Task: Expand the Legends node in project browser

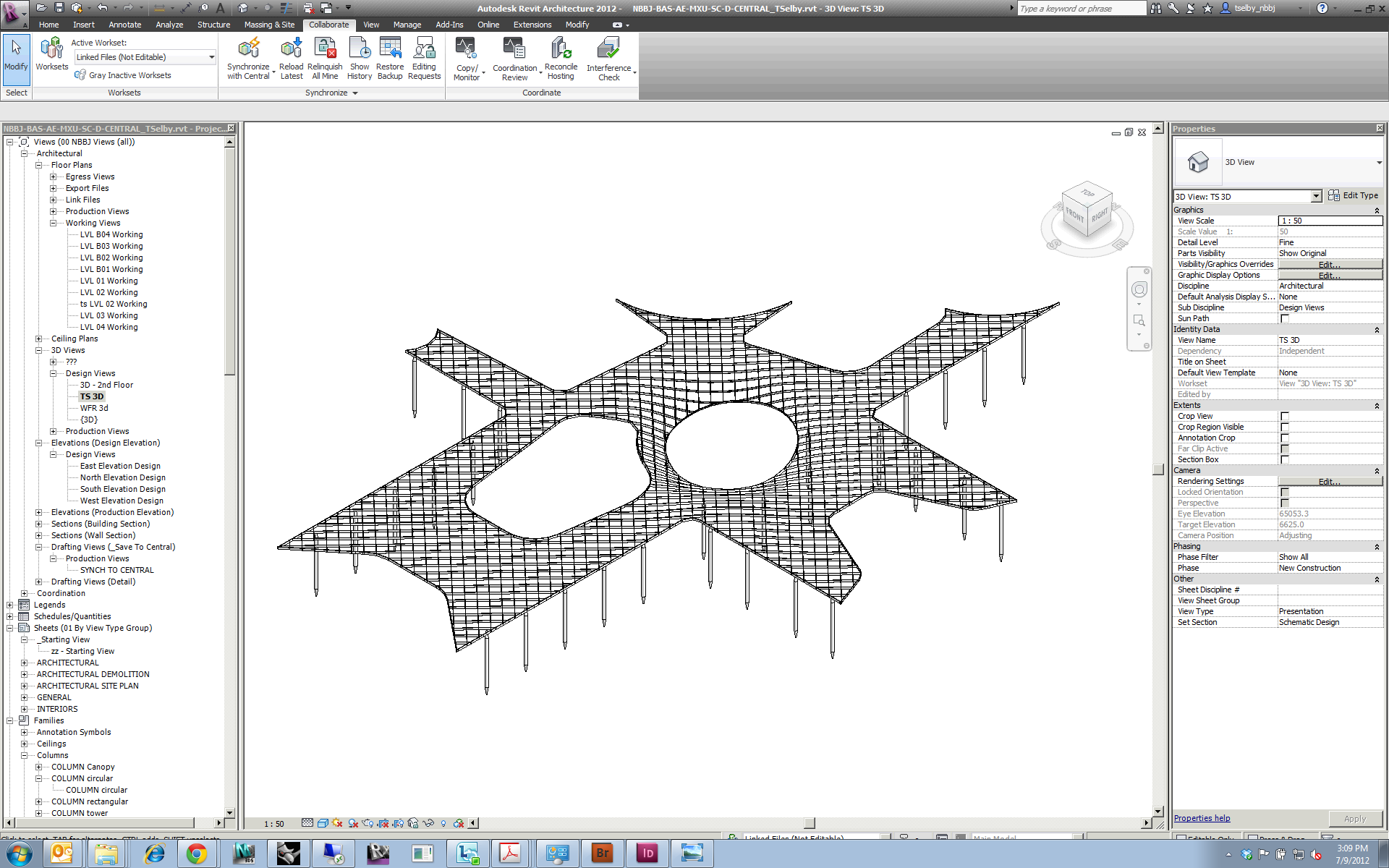Action: pyautogui.click(x=10, y=605)
